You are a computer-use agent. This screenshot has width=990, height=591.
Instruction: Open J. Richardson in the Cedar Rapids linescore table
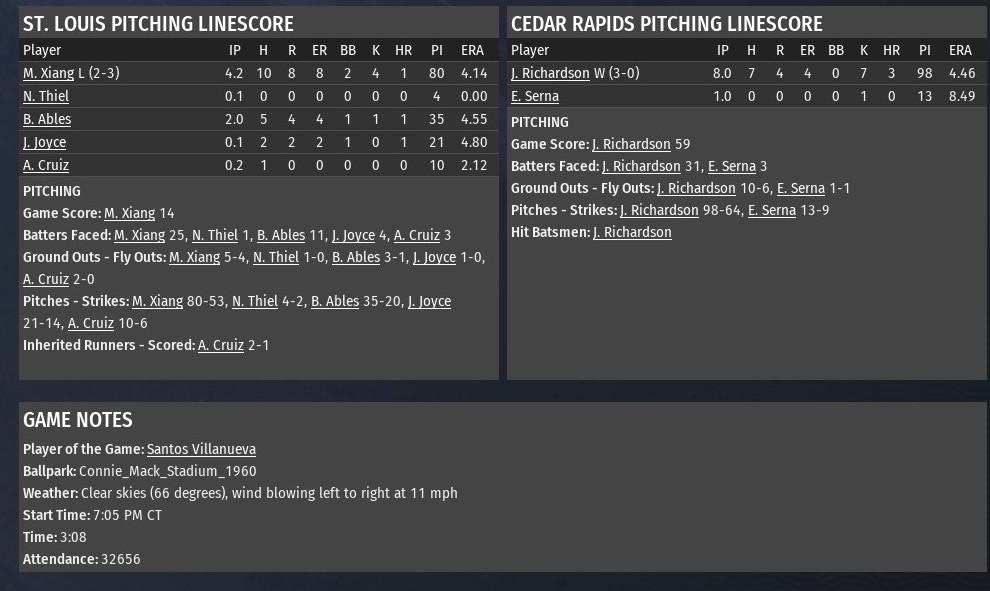[x=550, y=73]
